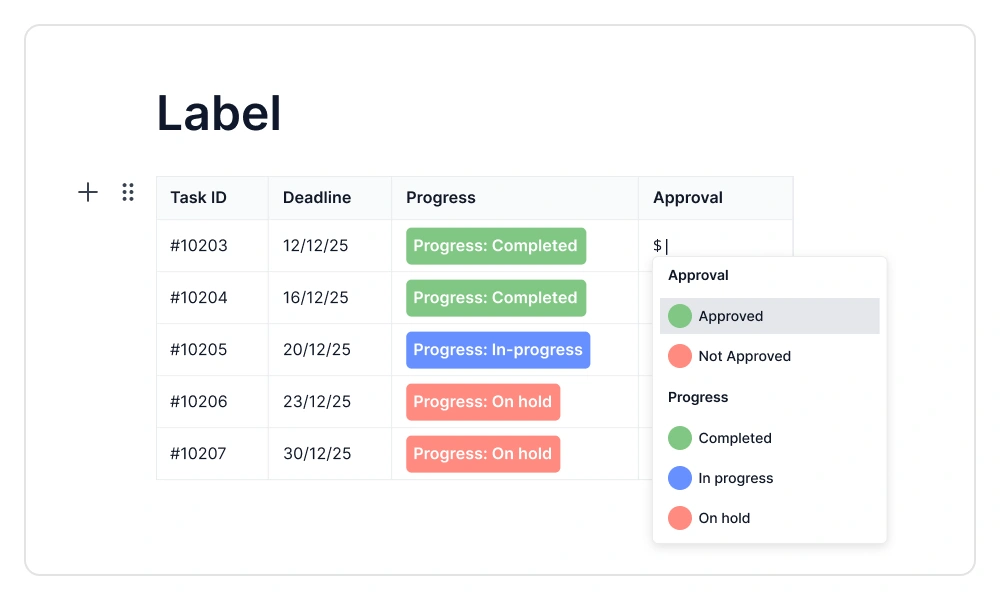Click the Progress column header
Screen dimensions: 1000x600
(440, 197)
